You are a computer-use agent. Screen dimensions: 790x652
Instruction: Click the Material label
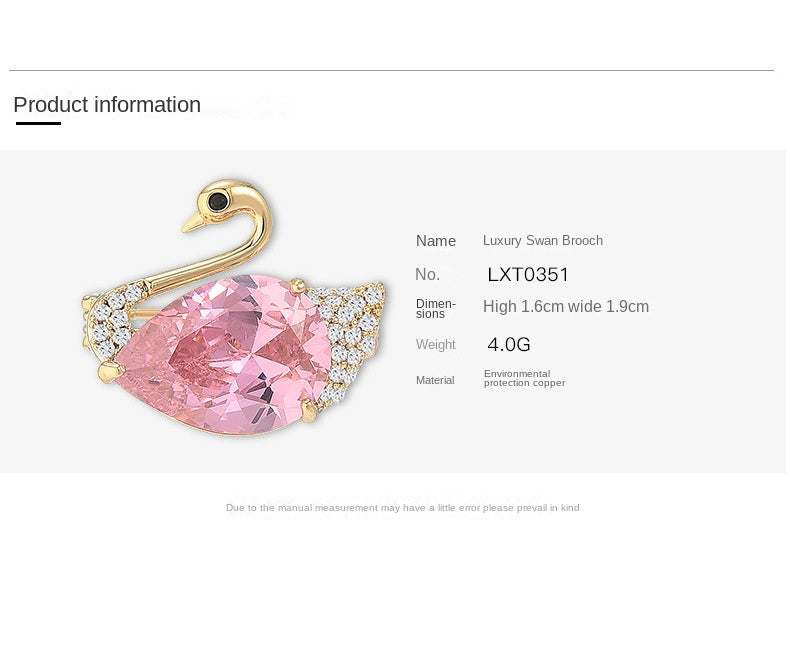click(435, 380)
